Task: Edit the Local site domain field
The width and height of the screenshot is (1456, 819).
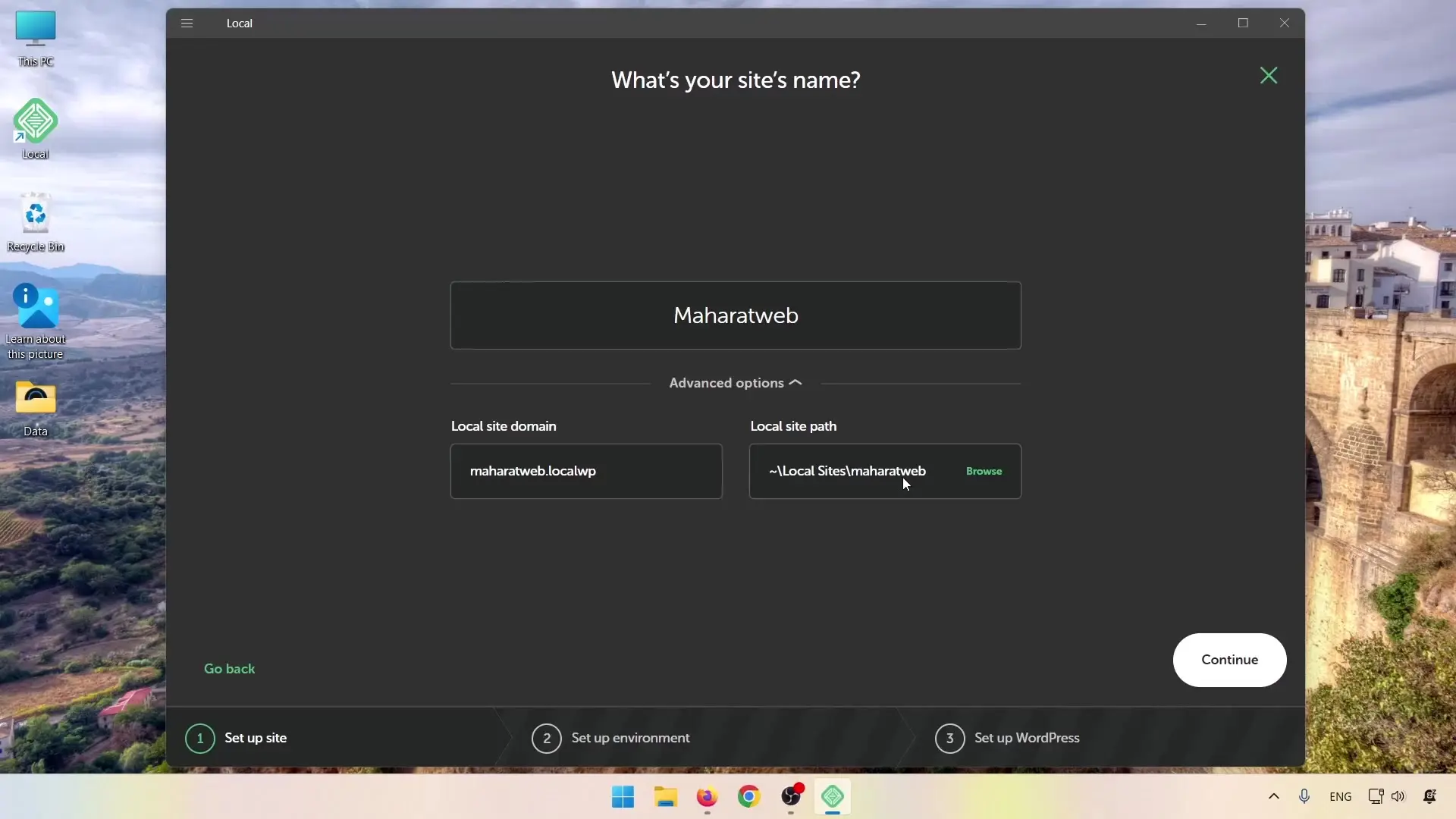Action: click(x=586, y=471)
